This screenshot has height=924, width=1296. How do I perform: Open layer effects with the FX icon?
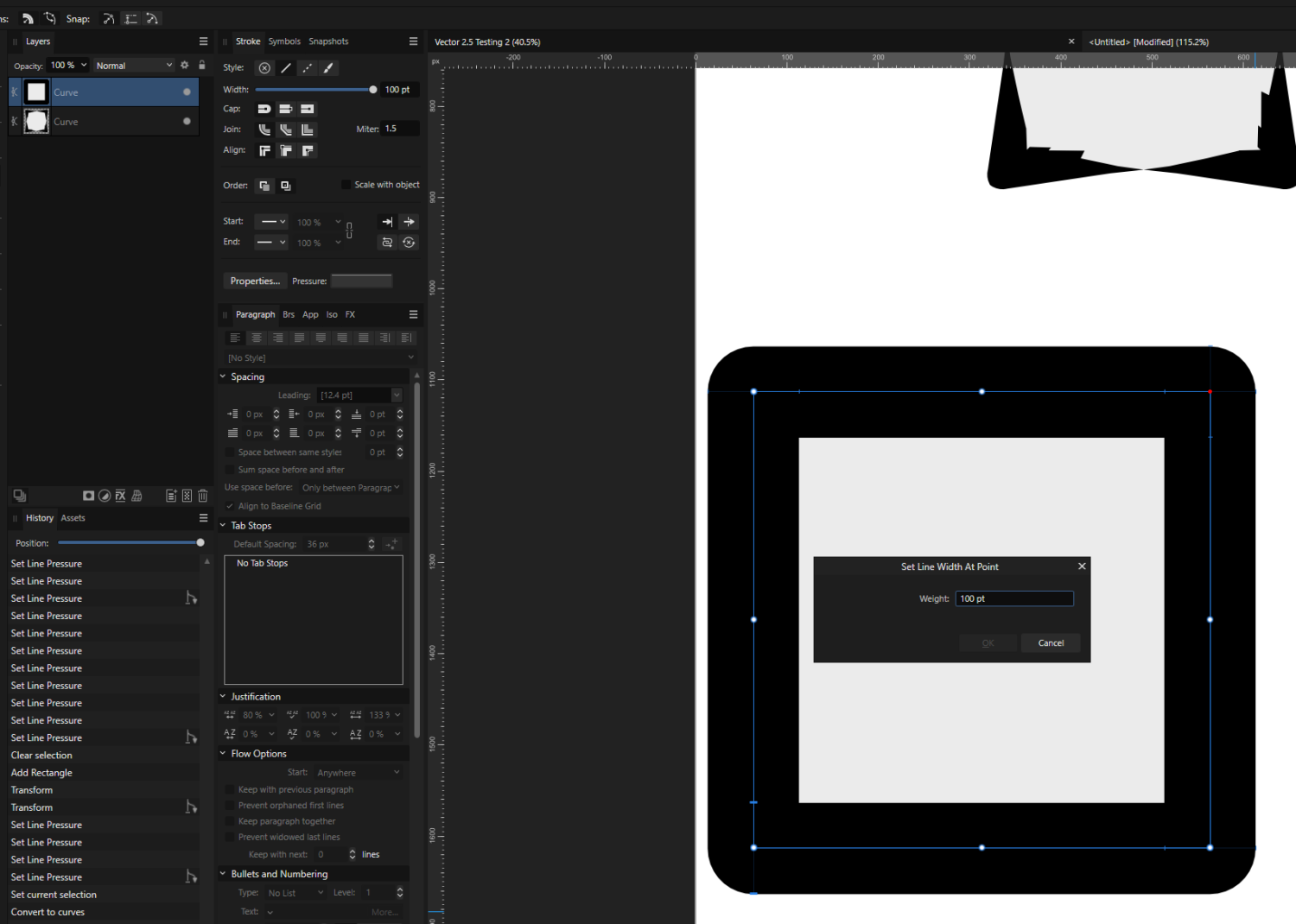120,496
